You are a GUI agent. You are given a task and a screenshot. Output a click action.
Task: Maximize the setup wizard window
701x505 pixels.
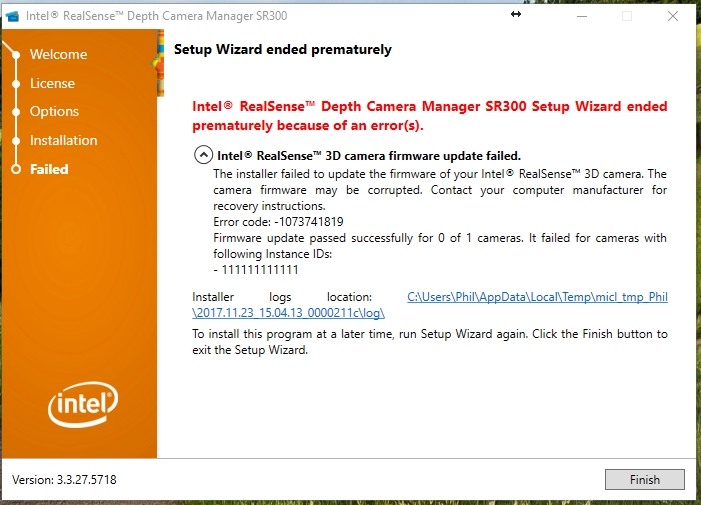pos(627,15)
